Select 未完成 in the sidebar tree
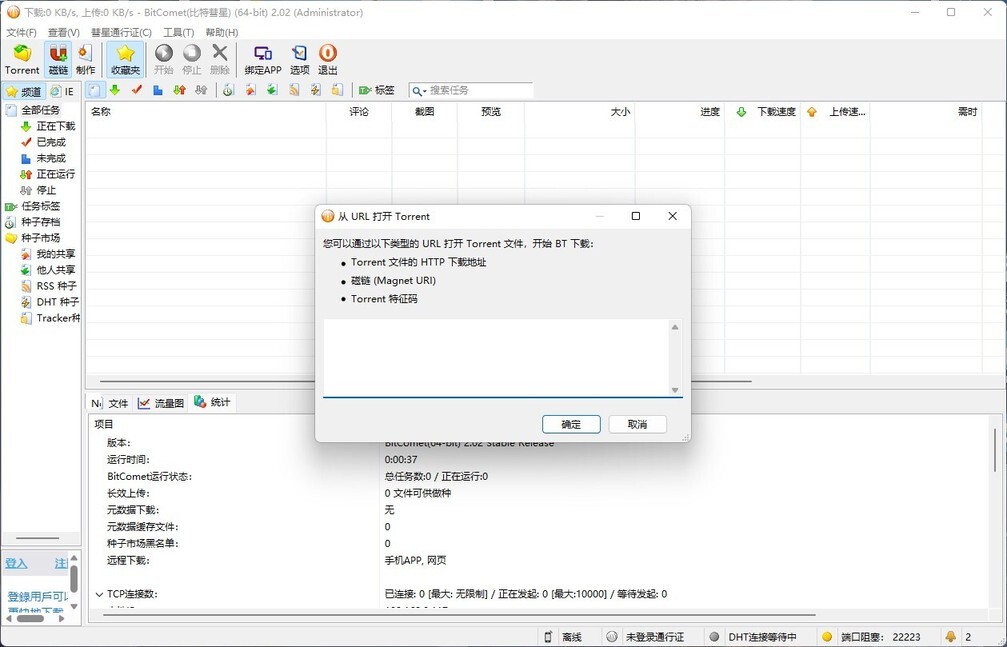 [51, 158]
